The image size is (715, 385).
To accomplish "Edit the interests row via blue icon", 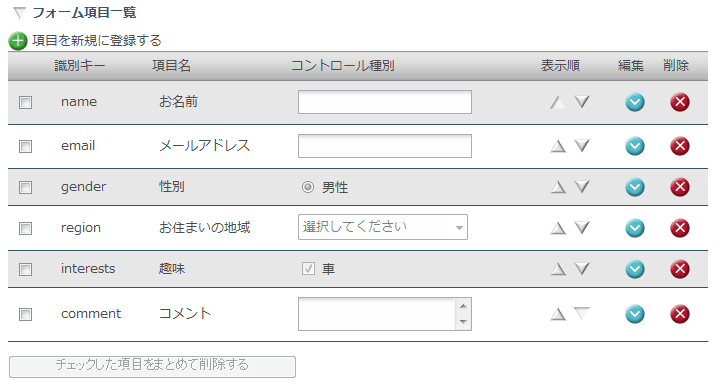I will [635, 269].
